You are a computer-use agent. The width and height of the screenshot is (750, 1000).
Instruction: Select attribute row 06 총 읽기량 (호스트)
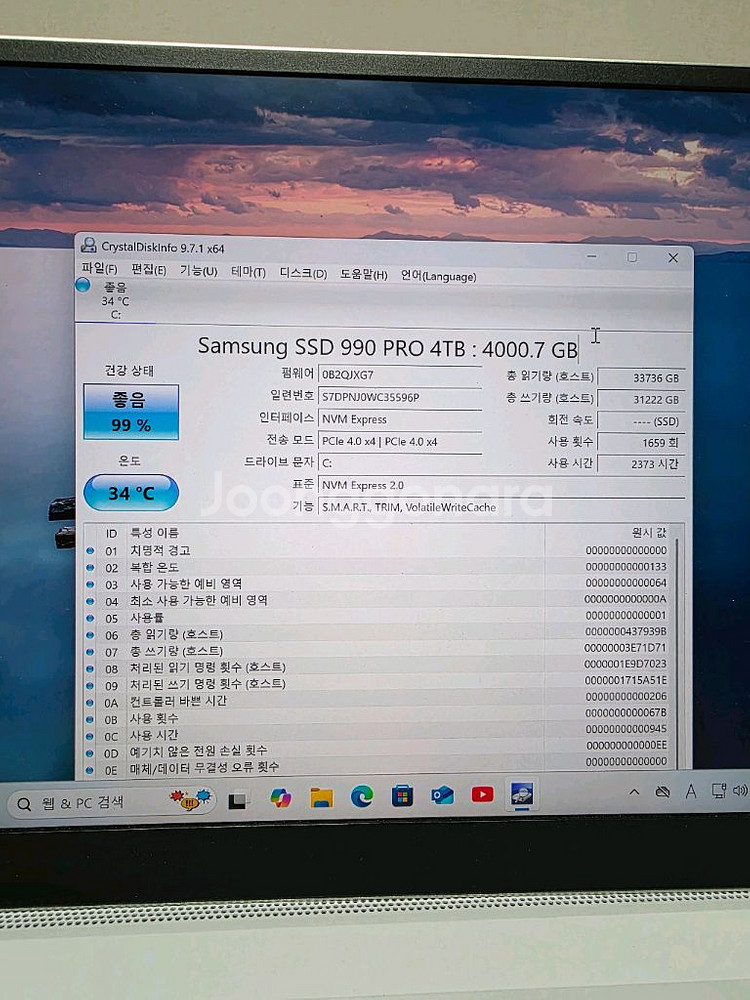(378, 634)
